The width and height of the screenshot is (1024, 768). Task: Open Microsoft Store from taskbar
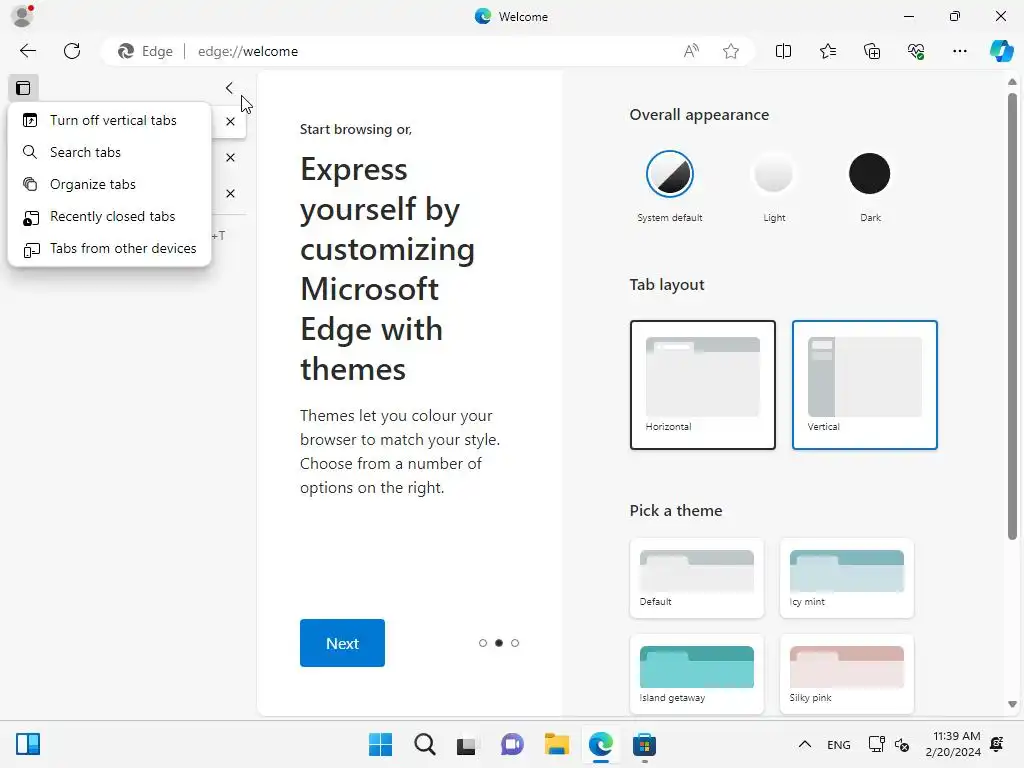click(x=644, y=744)
